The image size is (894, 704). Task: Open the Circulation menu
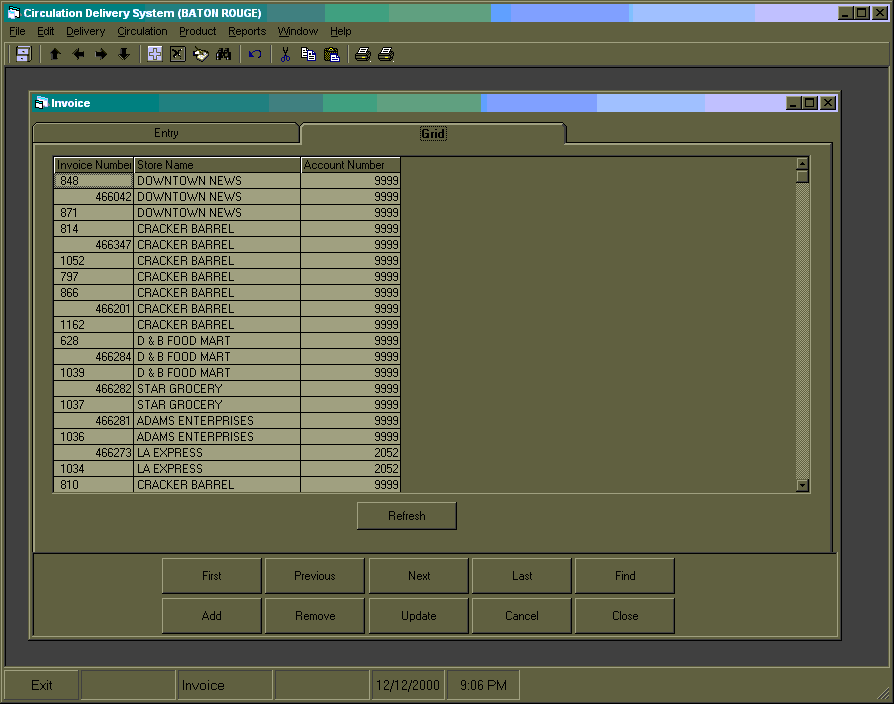point(143,31)
